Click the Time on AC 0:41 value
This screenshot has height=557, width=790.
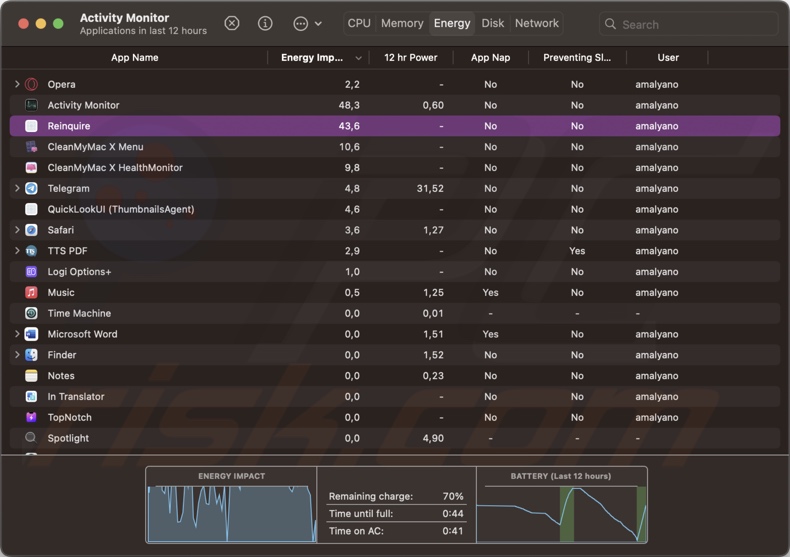(452, 531)
